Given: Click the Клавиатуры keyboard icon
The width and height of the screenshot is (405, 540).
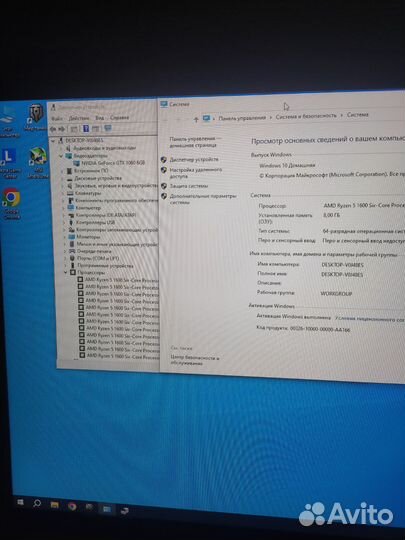Looking at the screenshot, I should click(x=70, y=193).
